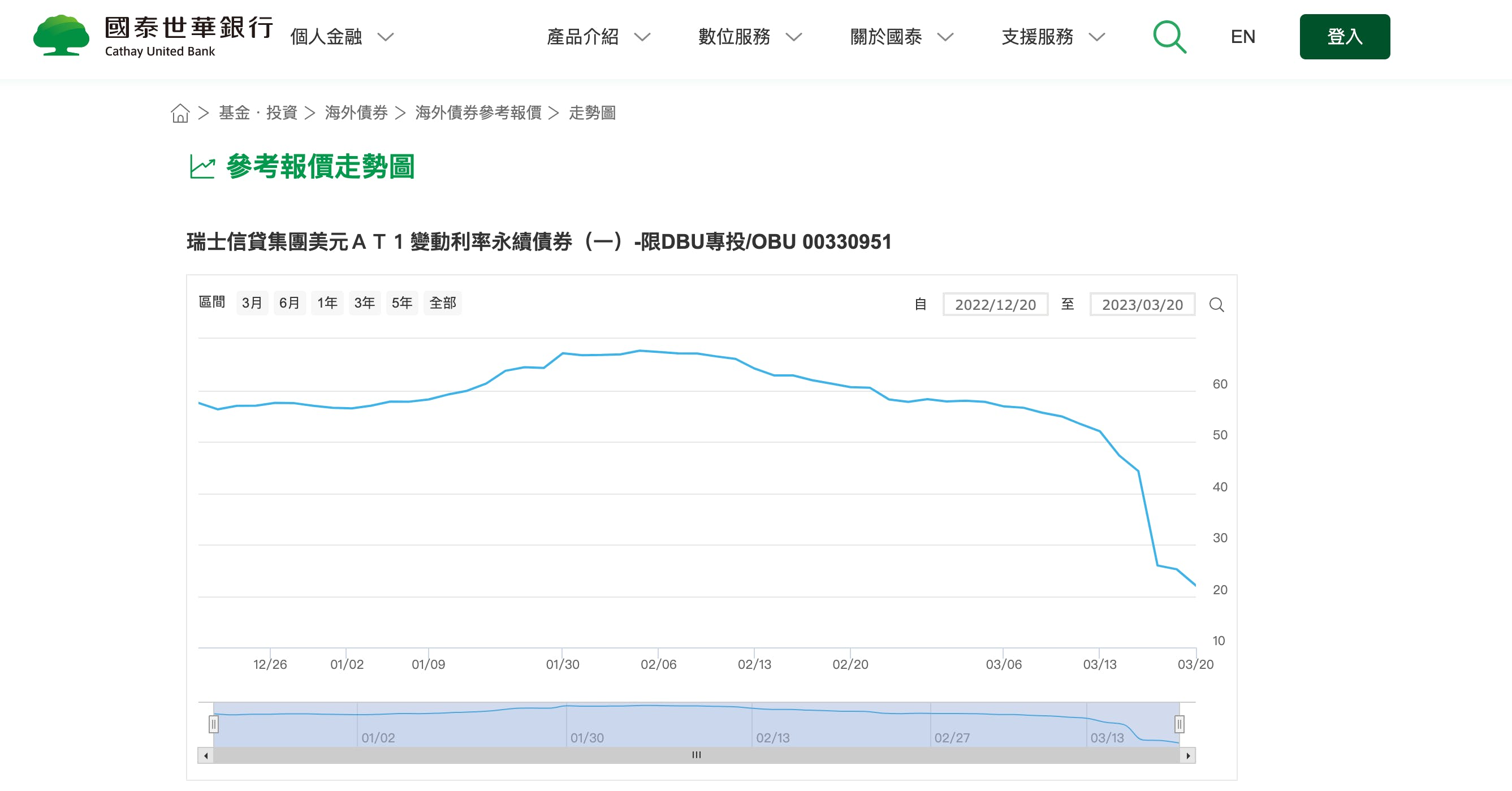This screenshot has width=1512, height=791.
Task: Click the end date field 2023/03/20
Action: pyautogui.click(x=1142, y=305)
